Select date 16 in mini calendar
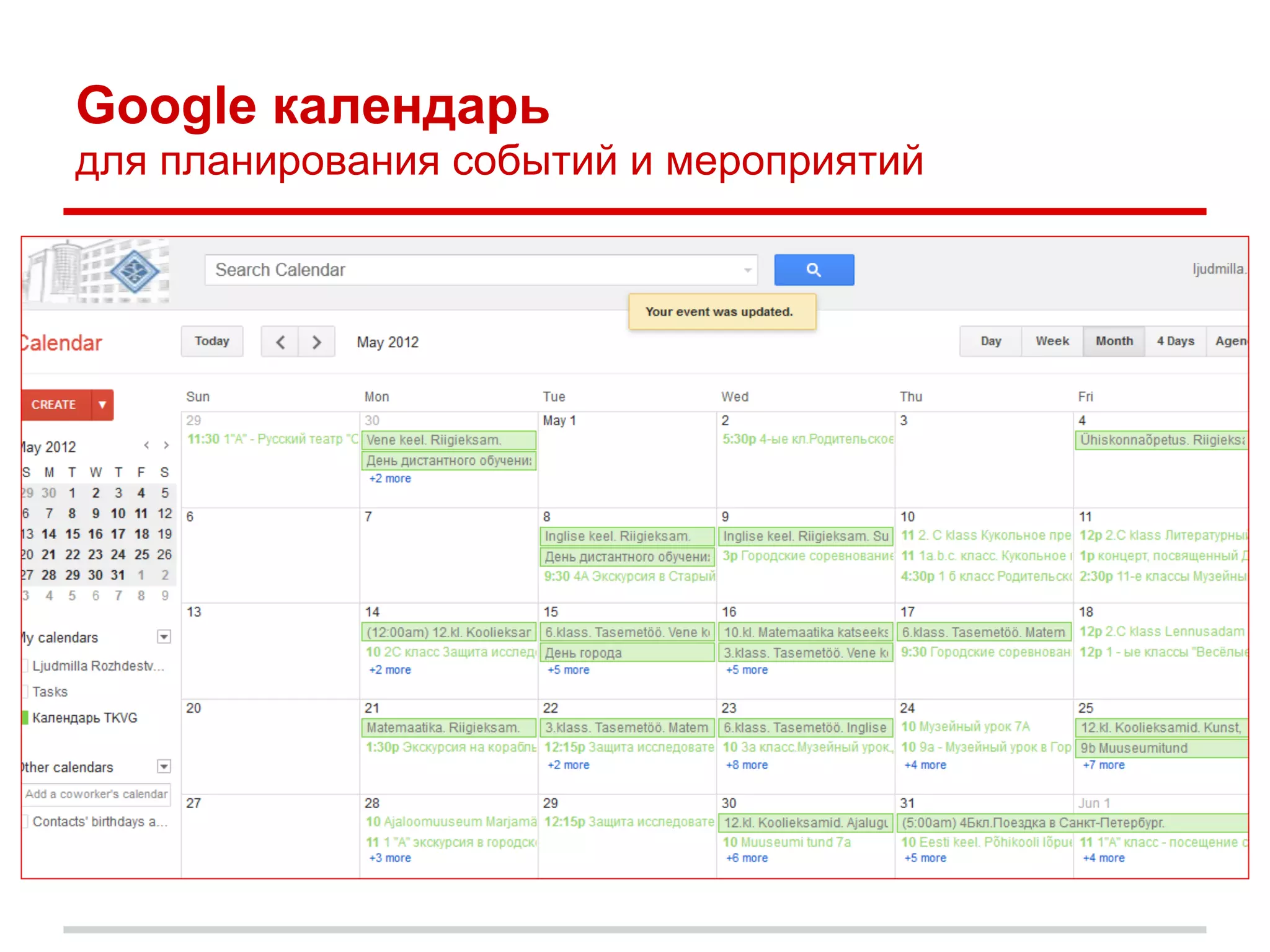1270x952 pixels. (95, 534)
